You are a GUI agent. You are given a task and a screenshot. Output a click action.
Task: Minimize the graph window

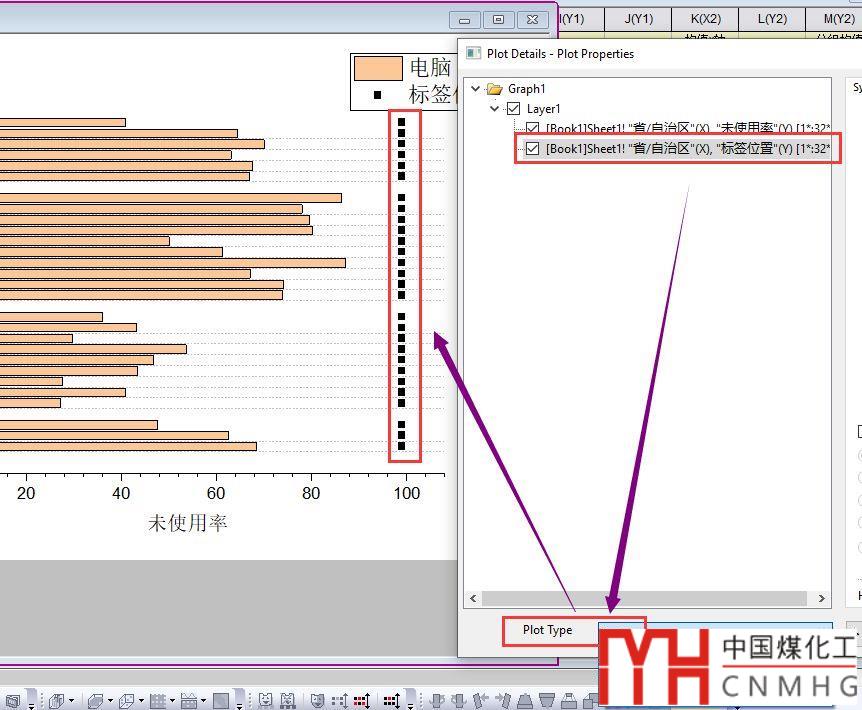pos(464,19)
